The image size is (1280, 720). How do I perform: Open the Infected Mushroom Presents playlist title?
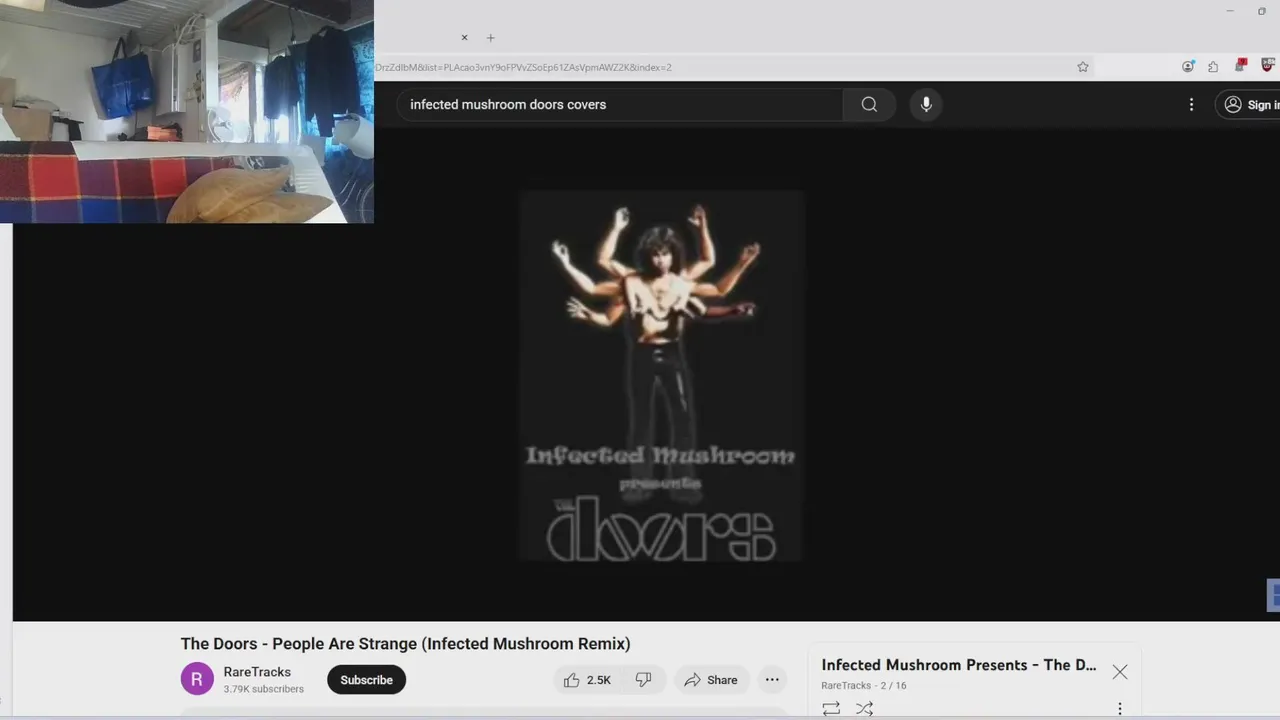tap(958, 665)
